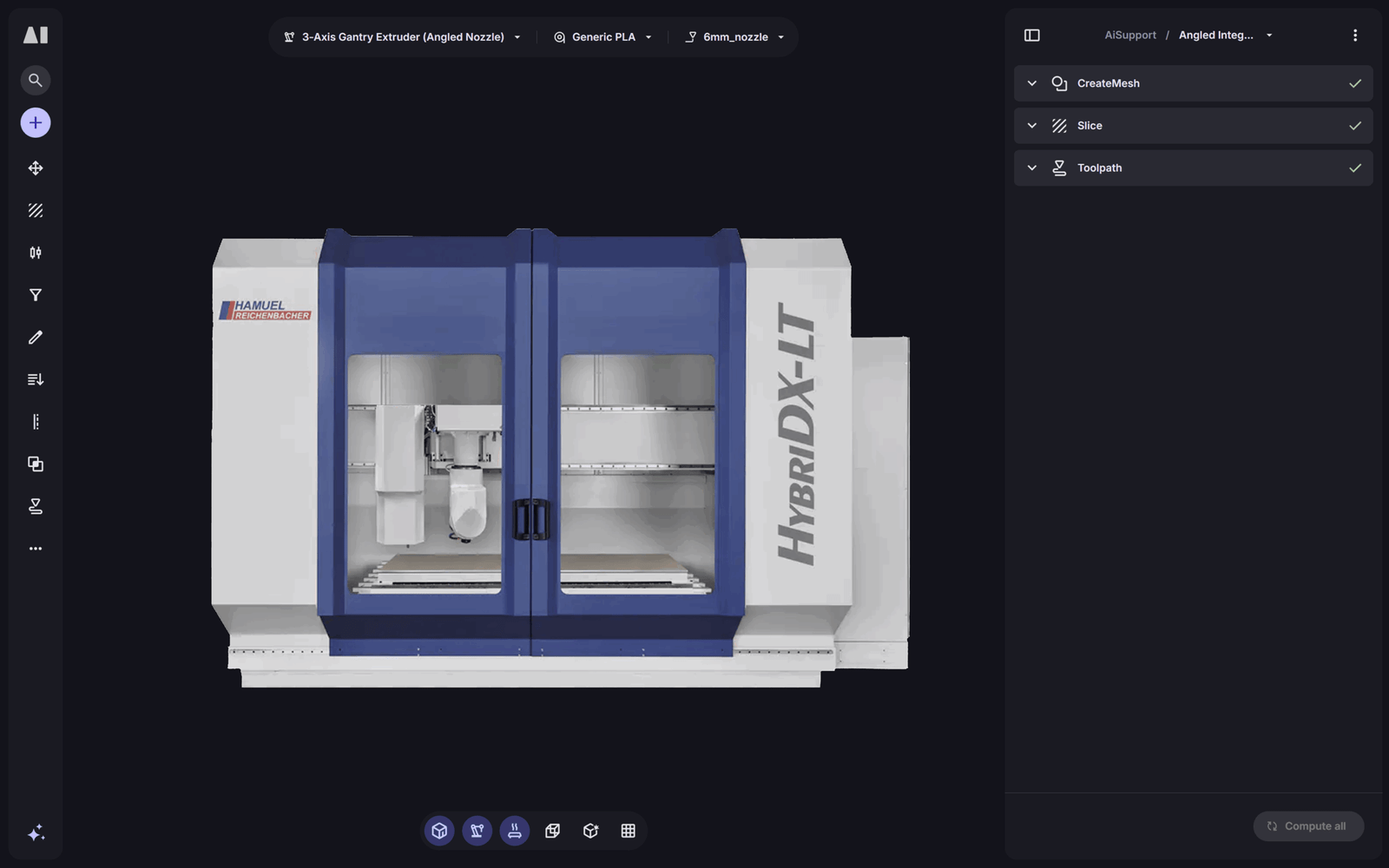Image resolution: width=1389 pixels, height=868 pixels.
Task: Open the three-dot menu at top right
Action: (1354, 35)
